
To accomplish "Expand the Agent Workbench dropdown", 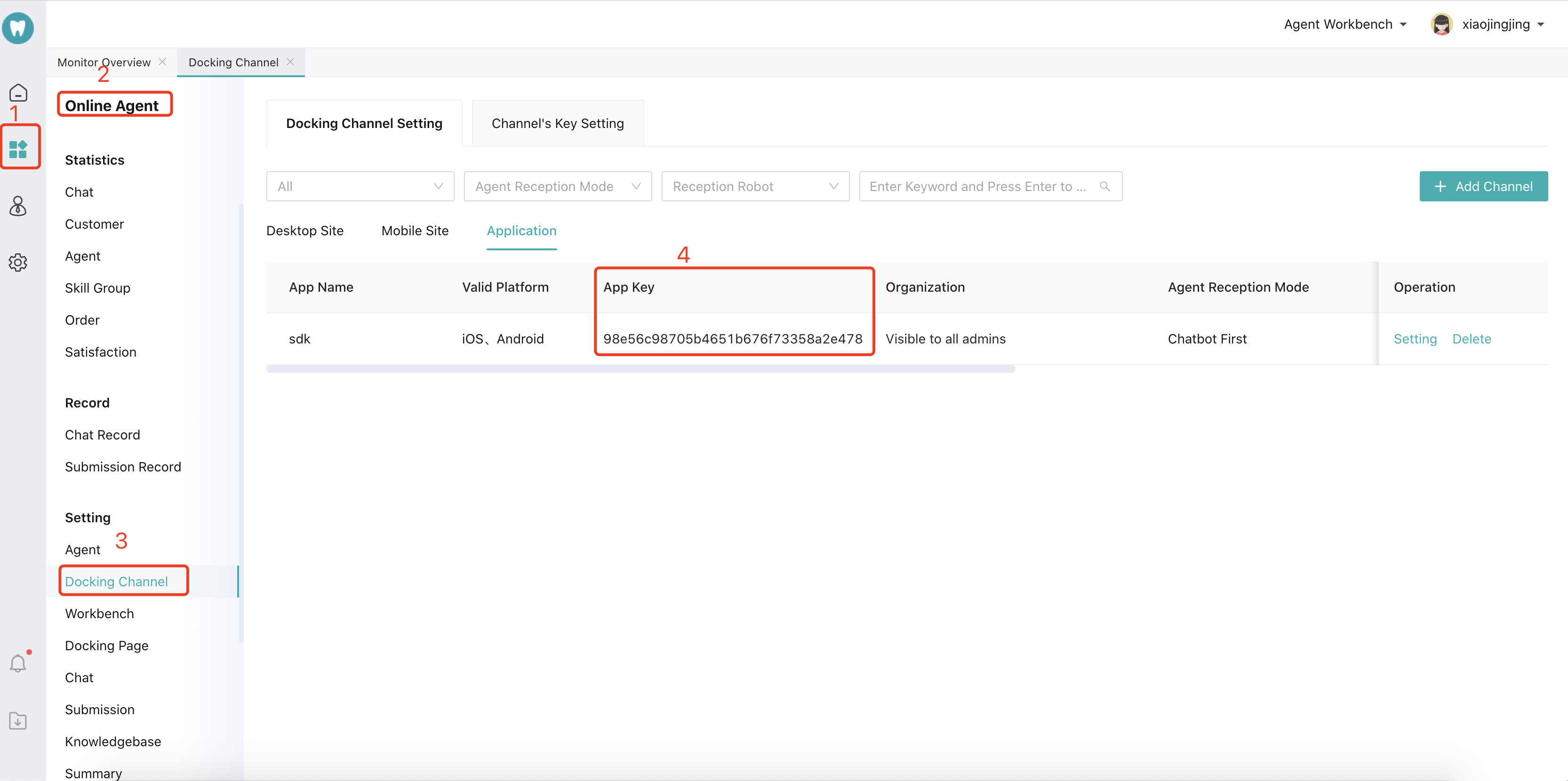I will [1345, 24].
